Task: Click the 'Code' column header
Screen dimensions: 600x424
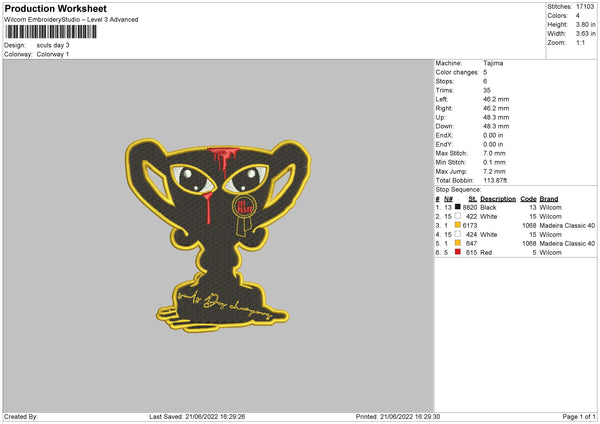Action: [528, 199]
